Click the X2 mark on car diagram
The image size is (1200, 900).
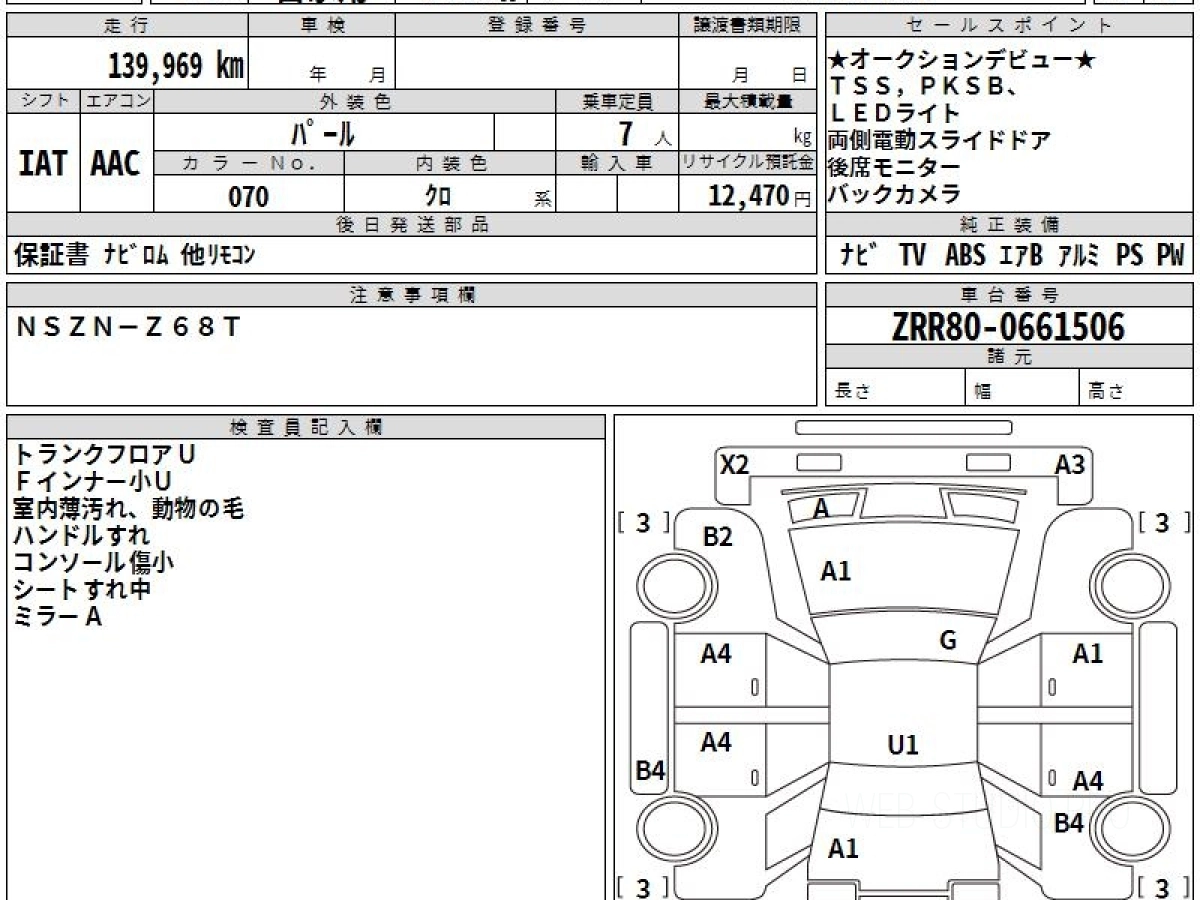(735, 464)
